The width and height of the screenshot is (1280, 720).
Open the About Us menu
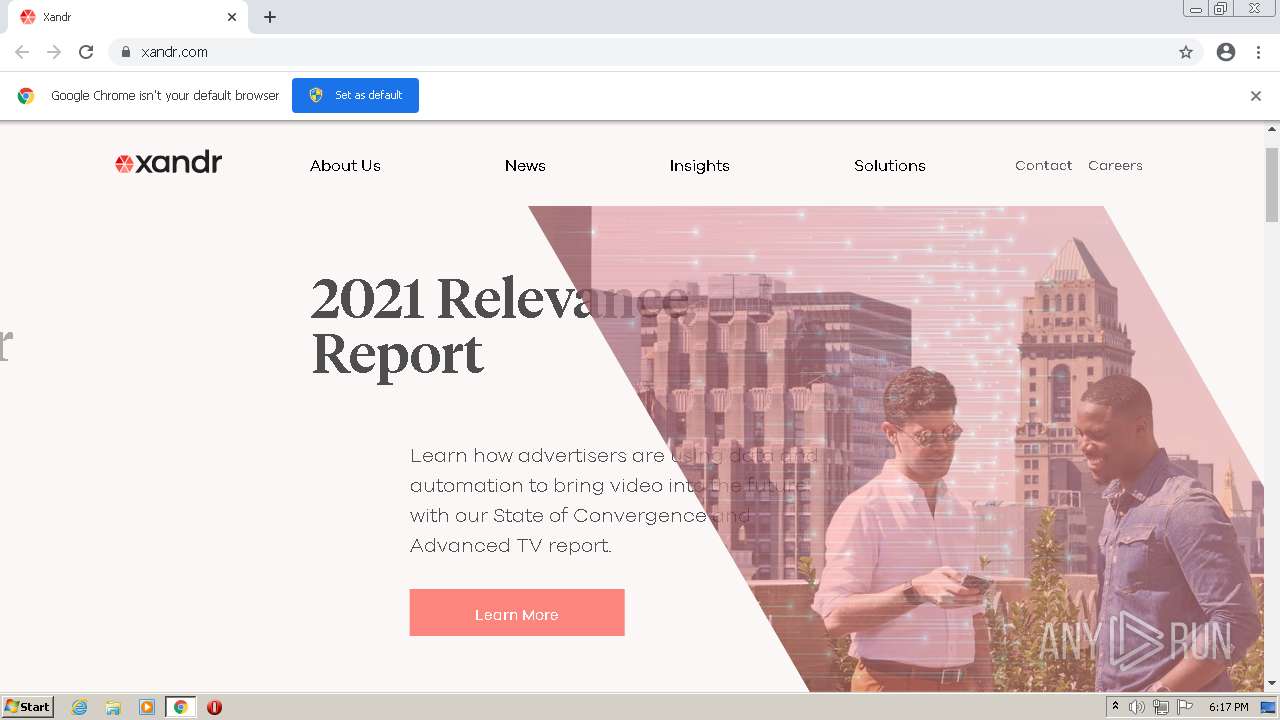point(345,166)
